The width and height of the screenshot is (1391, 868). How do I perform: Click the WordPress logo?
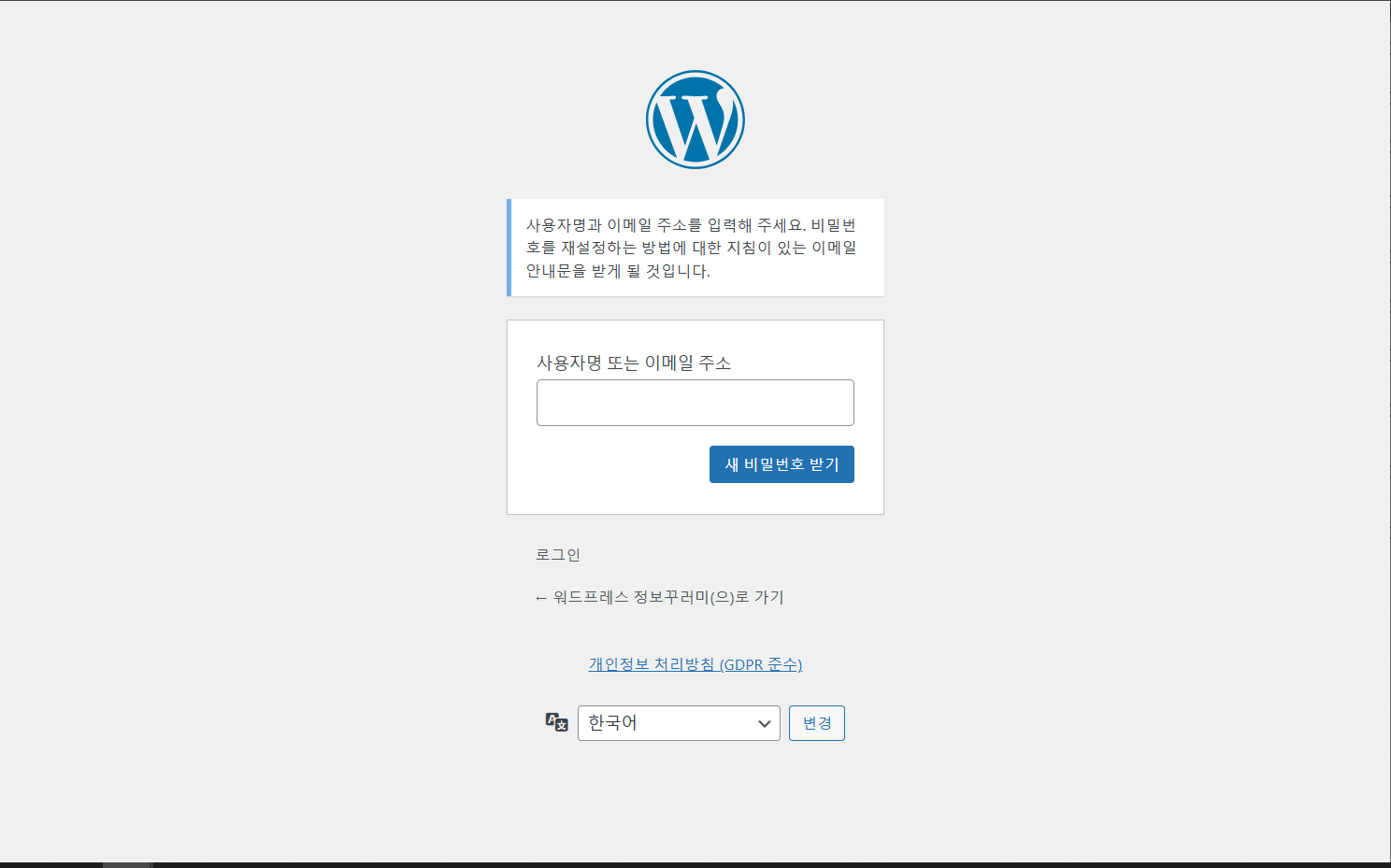click(x=695, y=120)
